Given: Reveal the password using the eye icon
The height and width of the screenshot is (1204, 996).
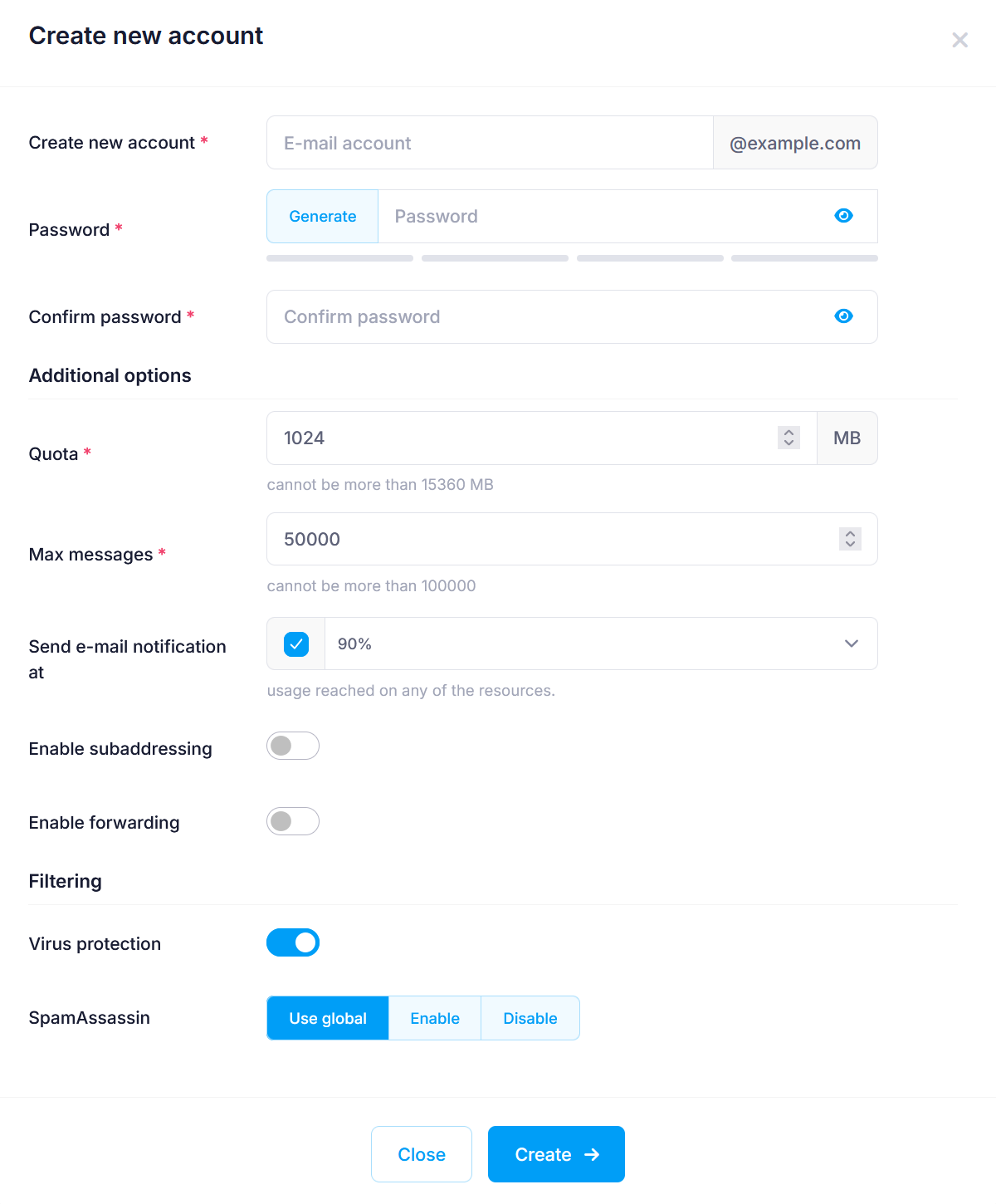Looking at the screenshot, I should click(843, 216).
